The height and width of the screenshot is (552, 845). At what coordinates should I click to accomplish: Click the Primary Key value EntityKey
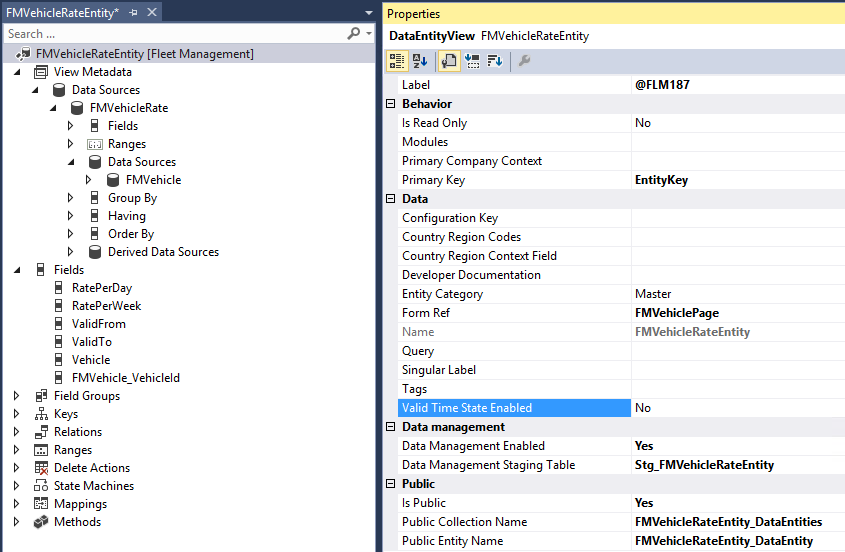tap(661, 180)
